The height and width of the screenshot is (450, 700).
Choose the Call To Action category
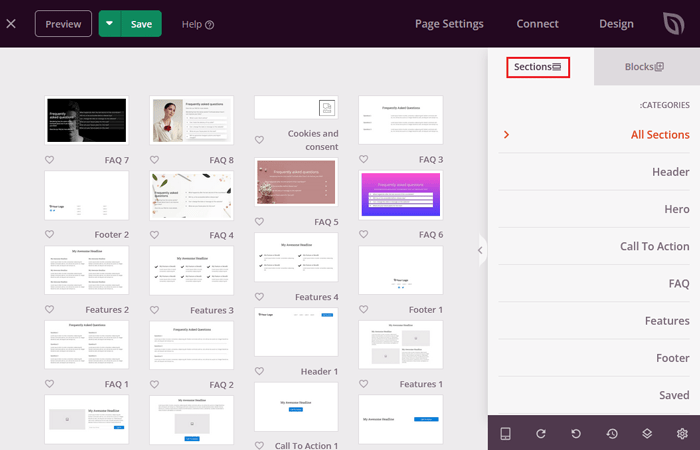(x=654, y=246)
